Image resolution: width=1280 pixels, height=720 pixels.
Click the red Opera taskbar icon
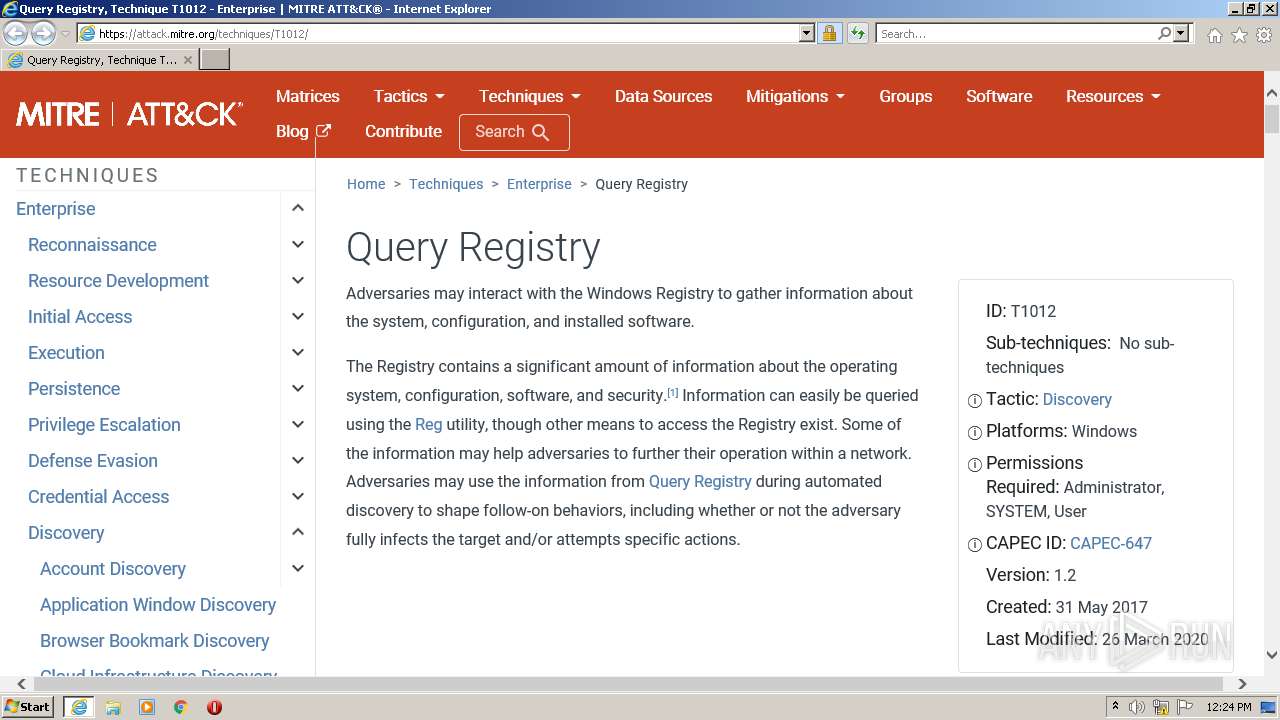(214, 707)
